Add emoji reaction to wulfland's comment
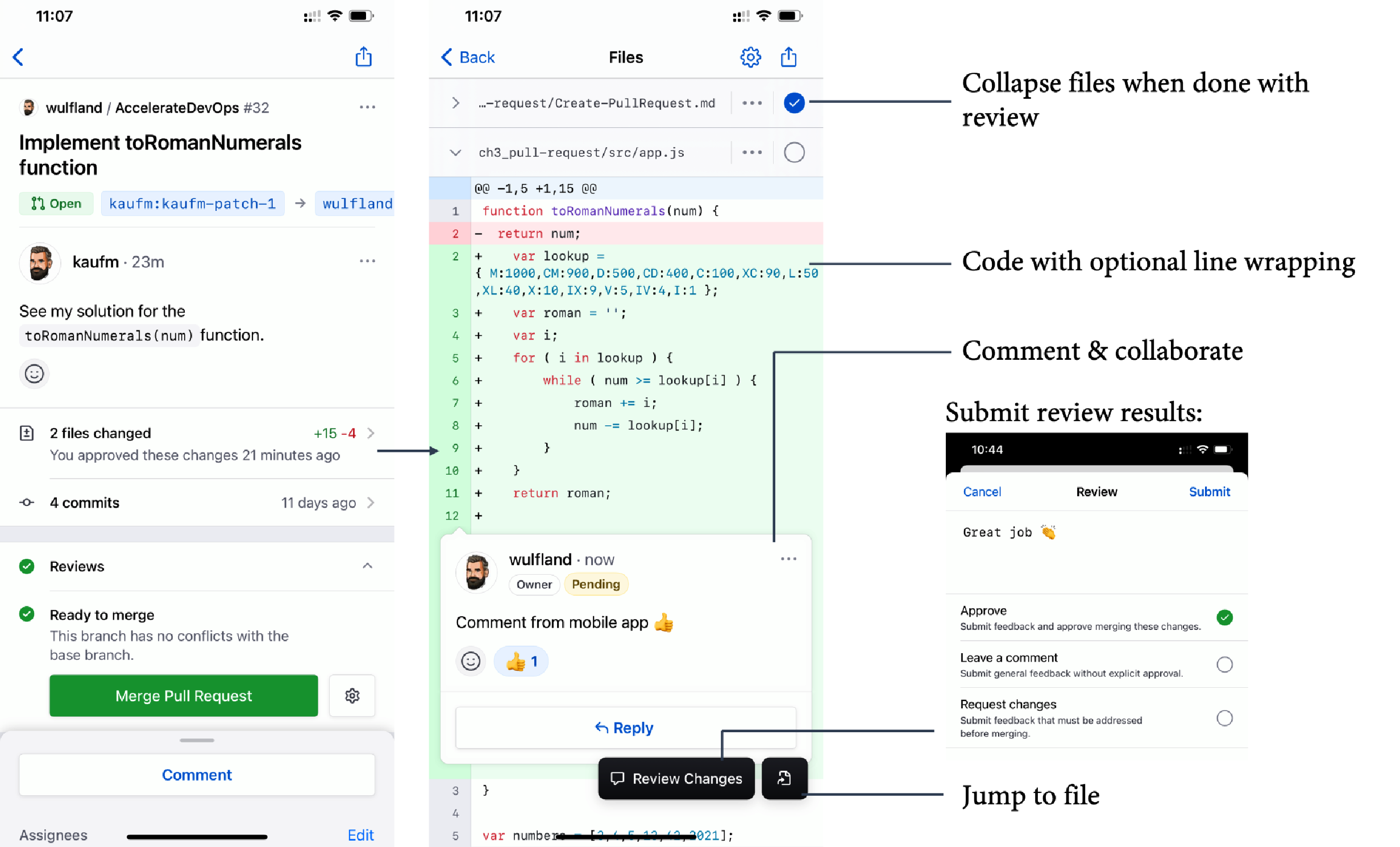The image size is (1400, 847). click(x=471, y=661)
